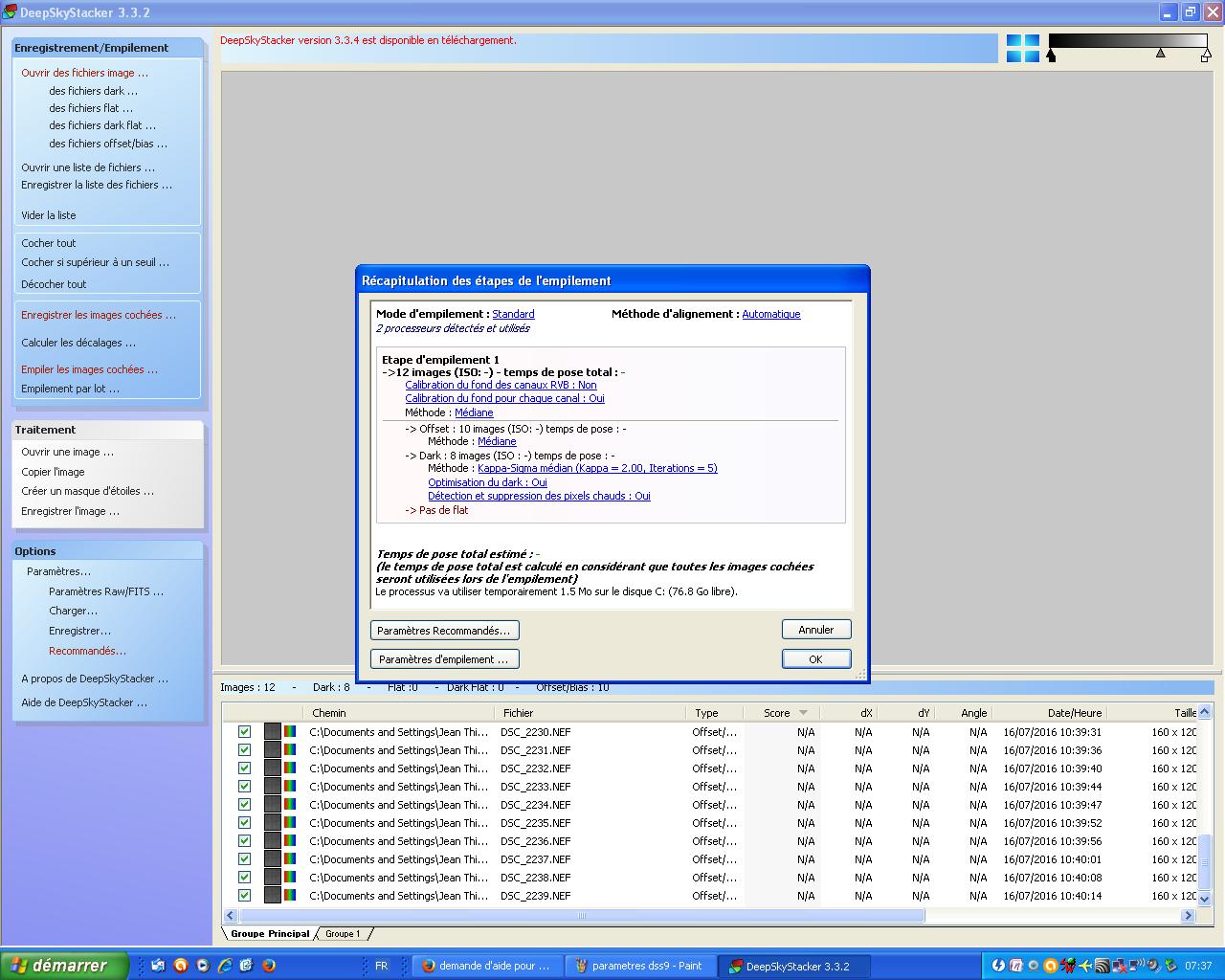Click 'Vider la liste' in the left panel

(49, 215)
